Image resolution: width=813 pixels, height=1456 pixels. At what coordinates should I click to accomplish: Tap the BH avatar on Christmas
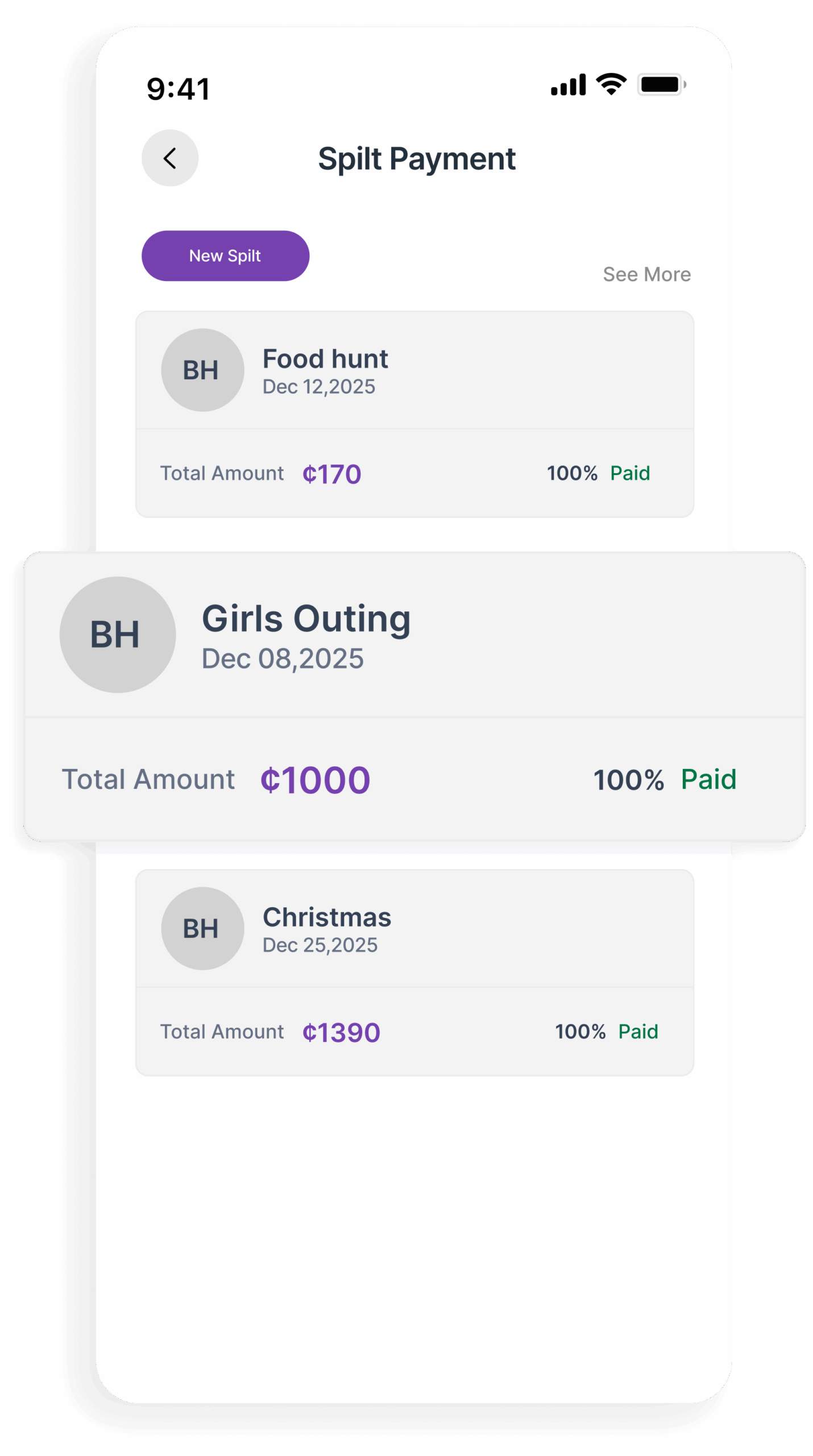tap(202, 929)
